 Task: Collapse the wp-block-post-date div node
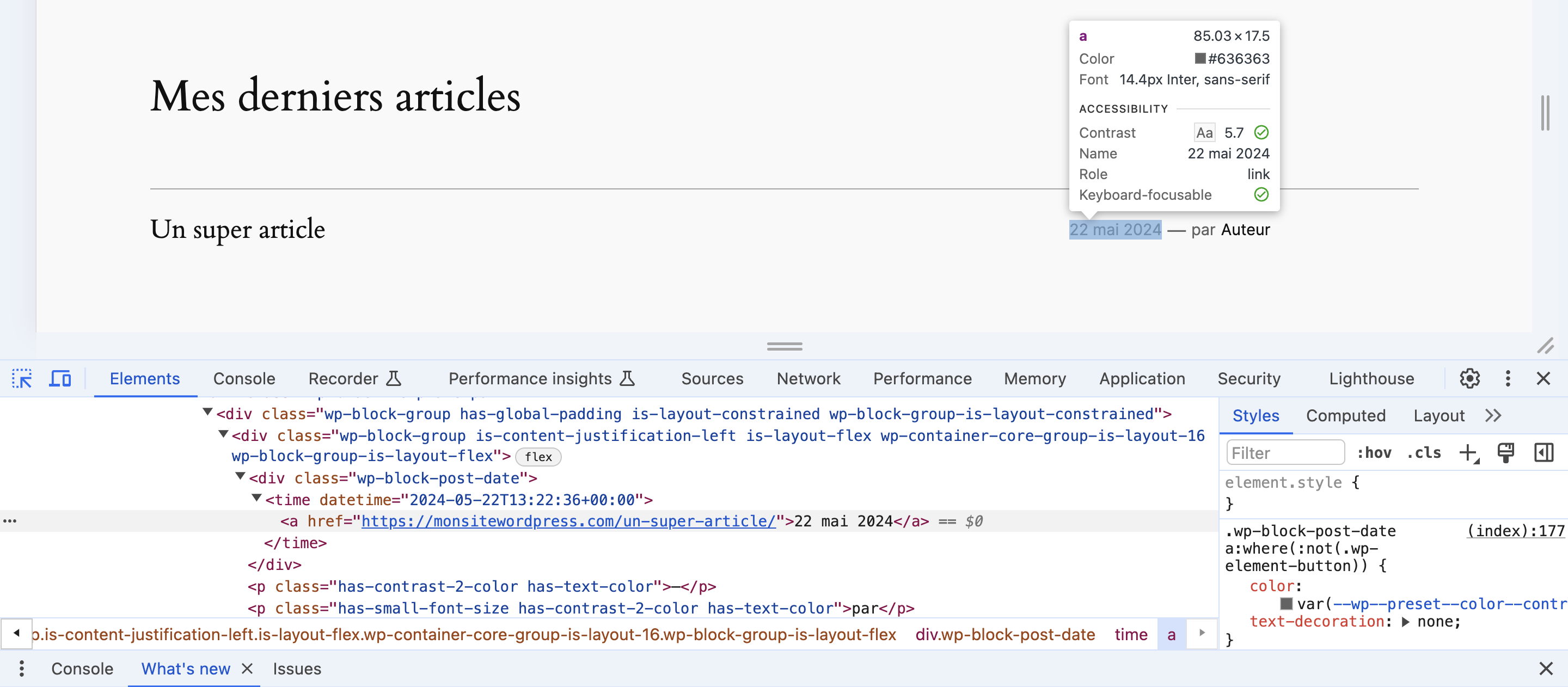241,476
